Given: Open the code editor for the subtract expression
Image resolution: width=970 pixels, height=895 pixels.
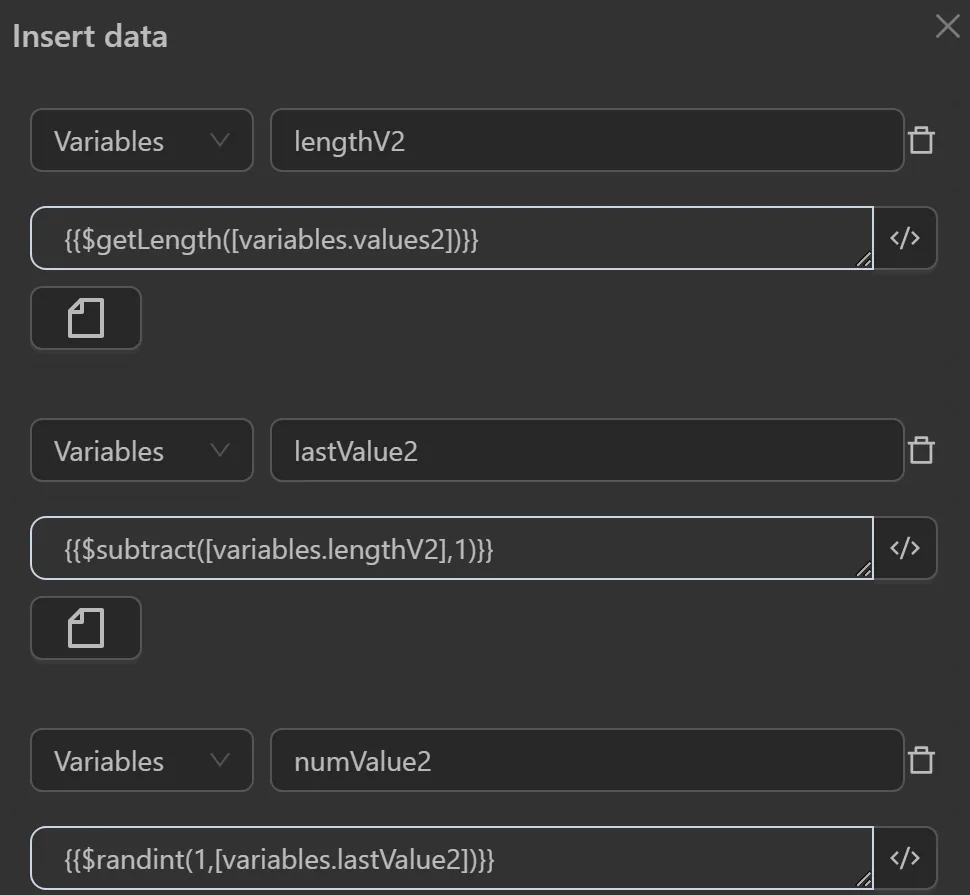Looking at the screenshot, I should 905,548.
